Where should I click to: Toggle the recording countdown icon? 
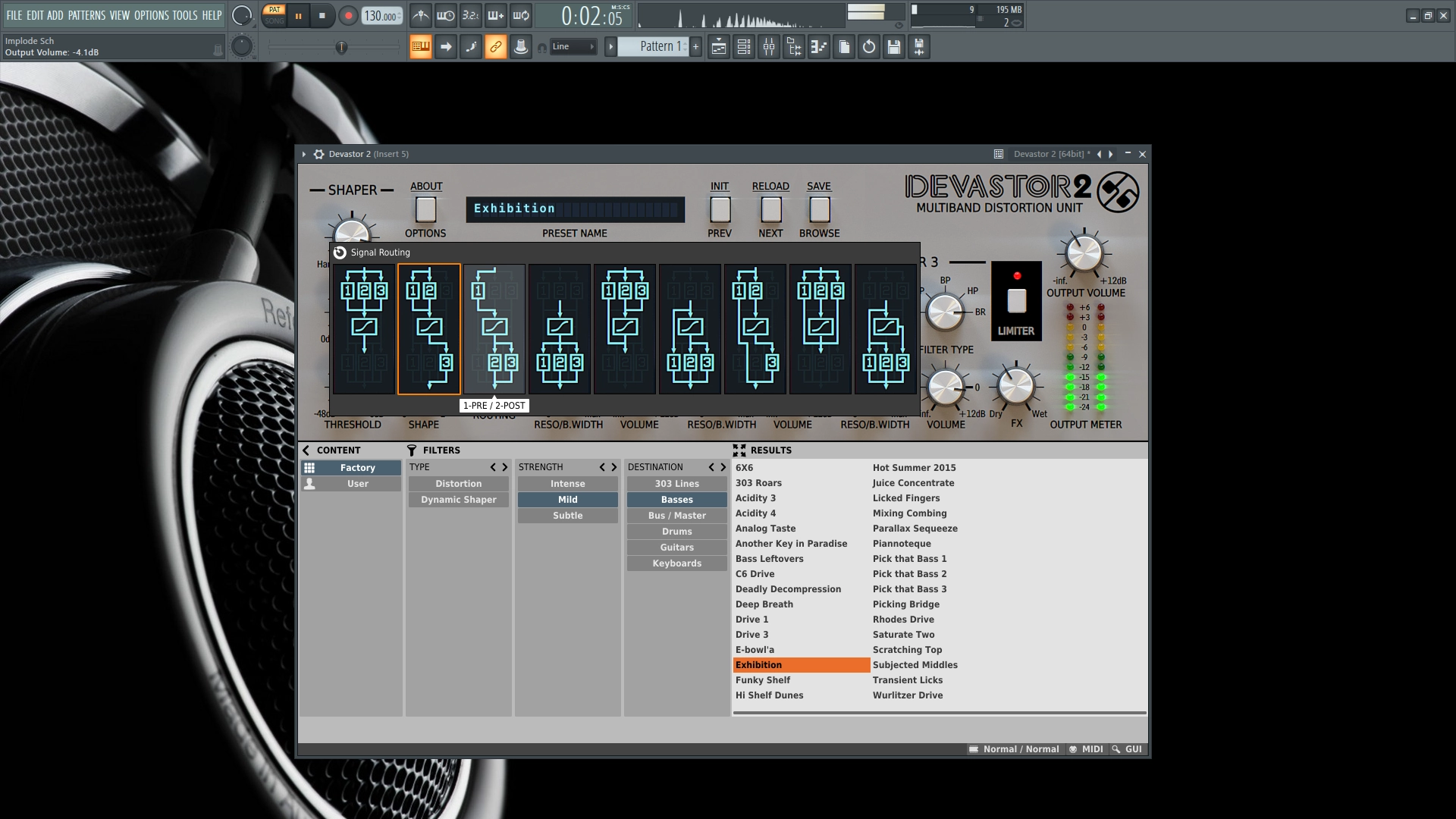click(x=471, y=15)
